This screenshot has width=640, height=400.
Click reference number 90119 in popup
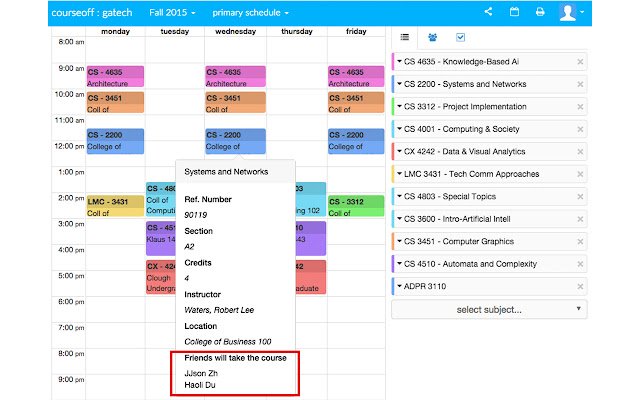[x=196, y=215]
